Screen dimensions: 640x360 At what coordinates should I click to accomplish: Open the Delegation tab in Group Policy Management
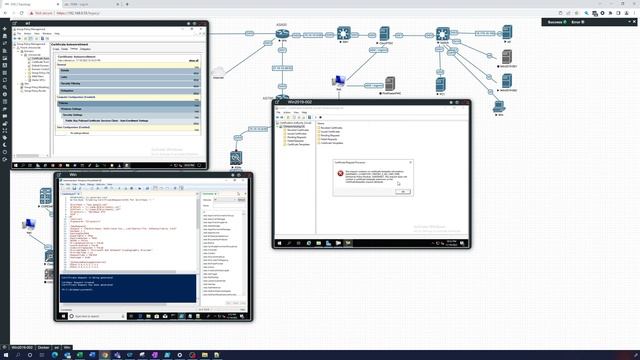85,49
